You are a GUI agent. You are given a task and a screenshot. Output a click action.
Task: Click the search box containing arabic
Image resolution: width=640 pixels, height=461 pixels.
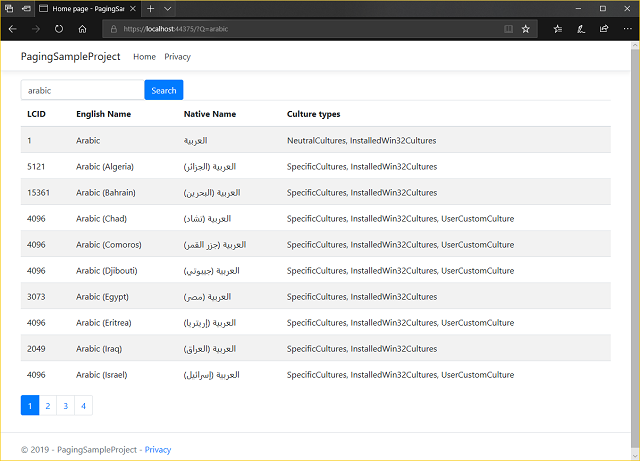pyautogui.click(x=82, y=90)
